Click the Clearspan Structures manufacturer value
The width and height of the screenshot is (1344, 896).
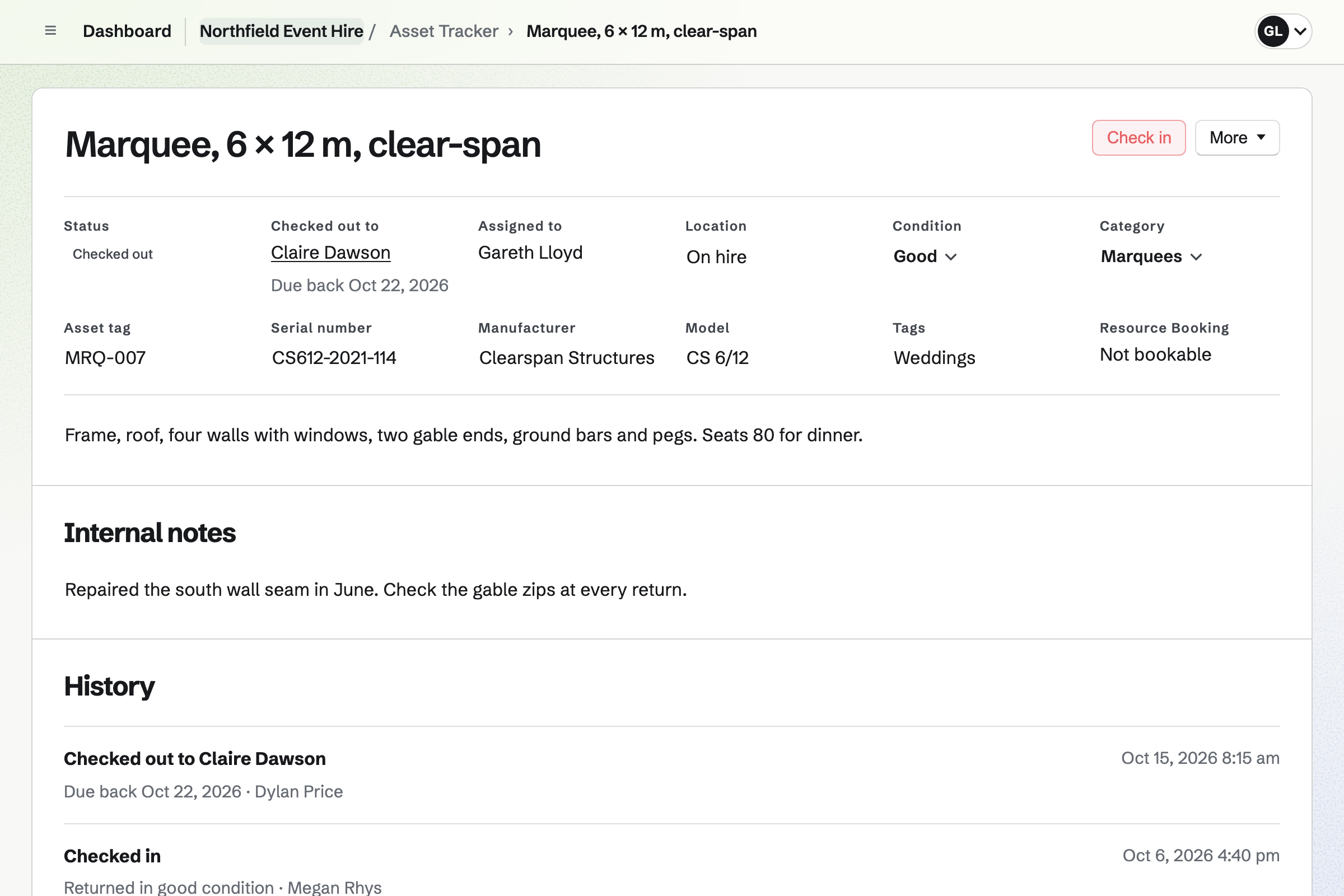pyautogui.click(x=566, y=358)
